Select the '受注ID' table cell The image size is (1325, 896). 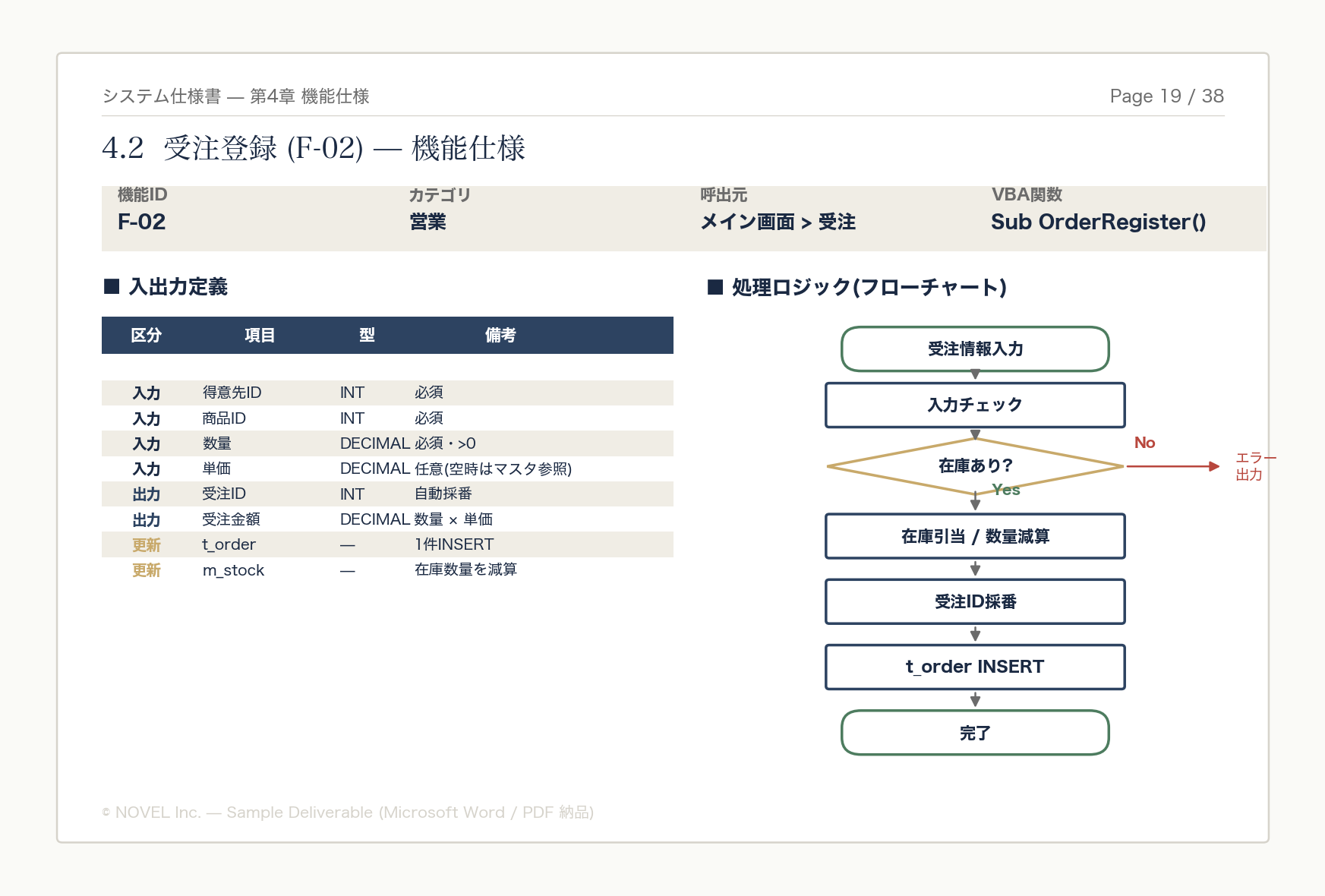click(x=224, y=494)
